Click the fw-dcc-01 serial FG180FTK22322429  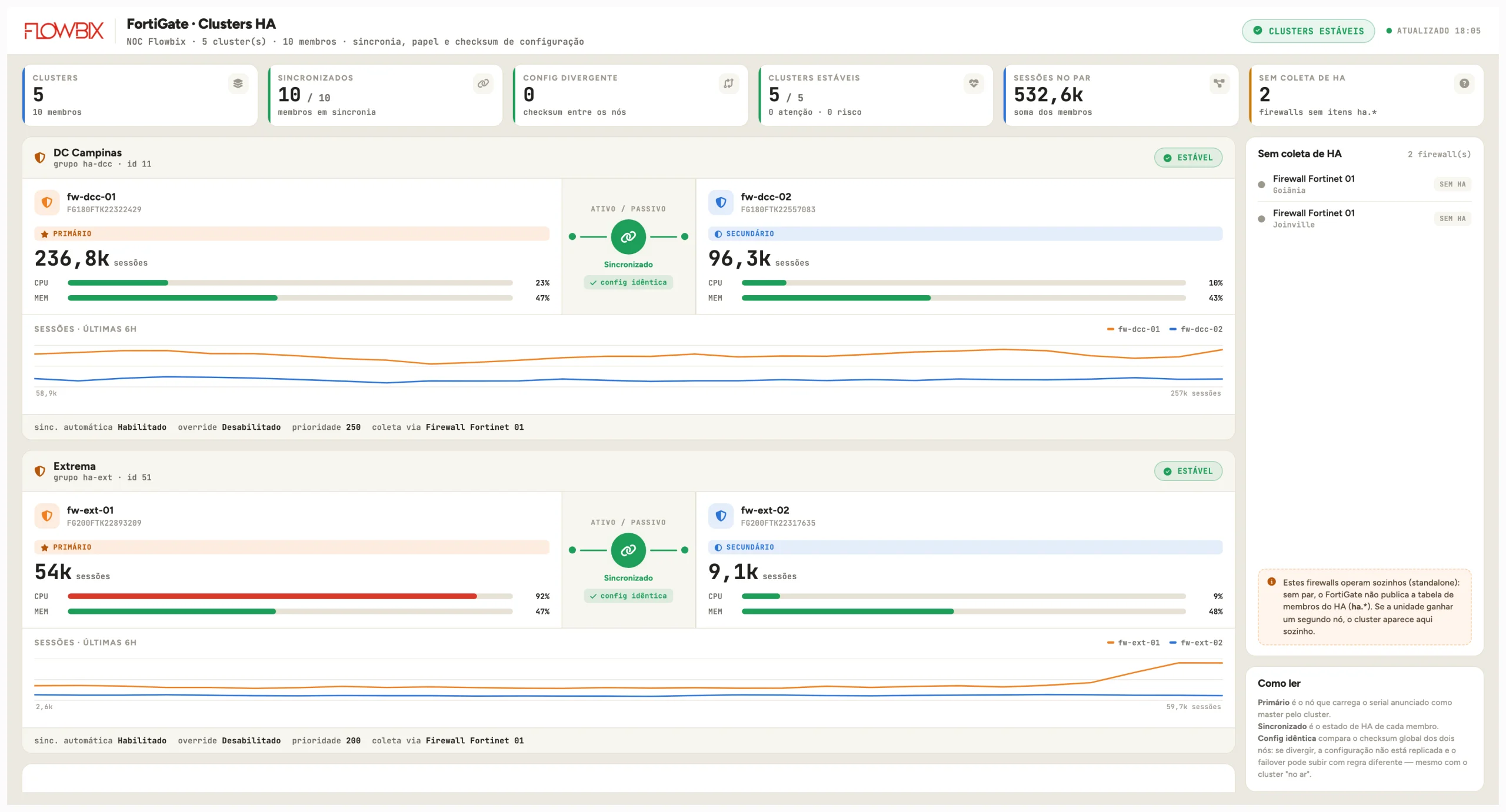[104, 209]
